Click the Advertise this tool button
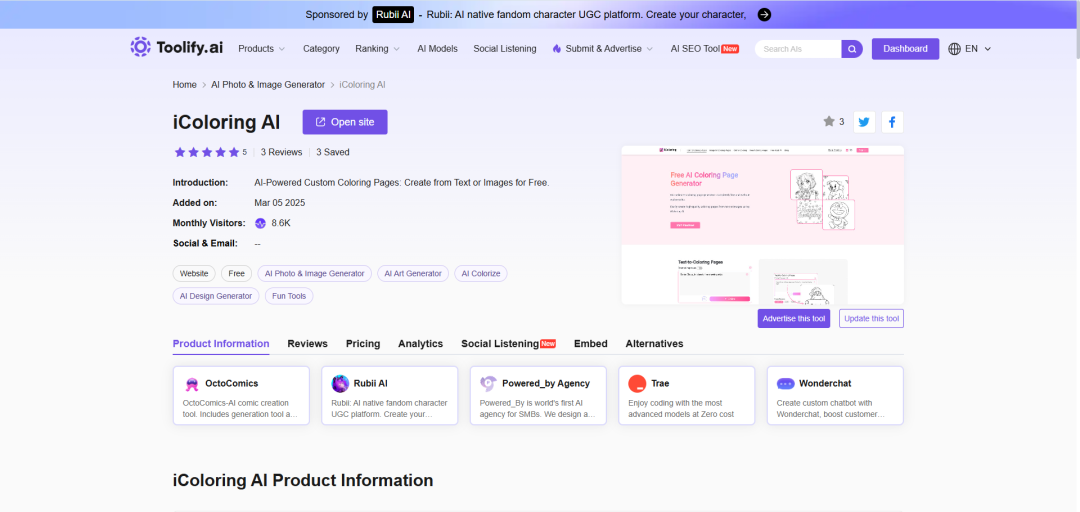 tap(793, 318)
